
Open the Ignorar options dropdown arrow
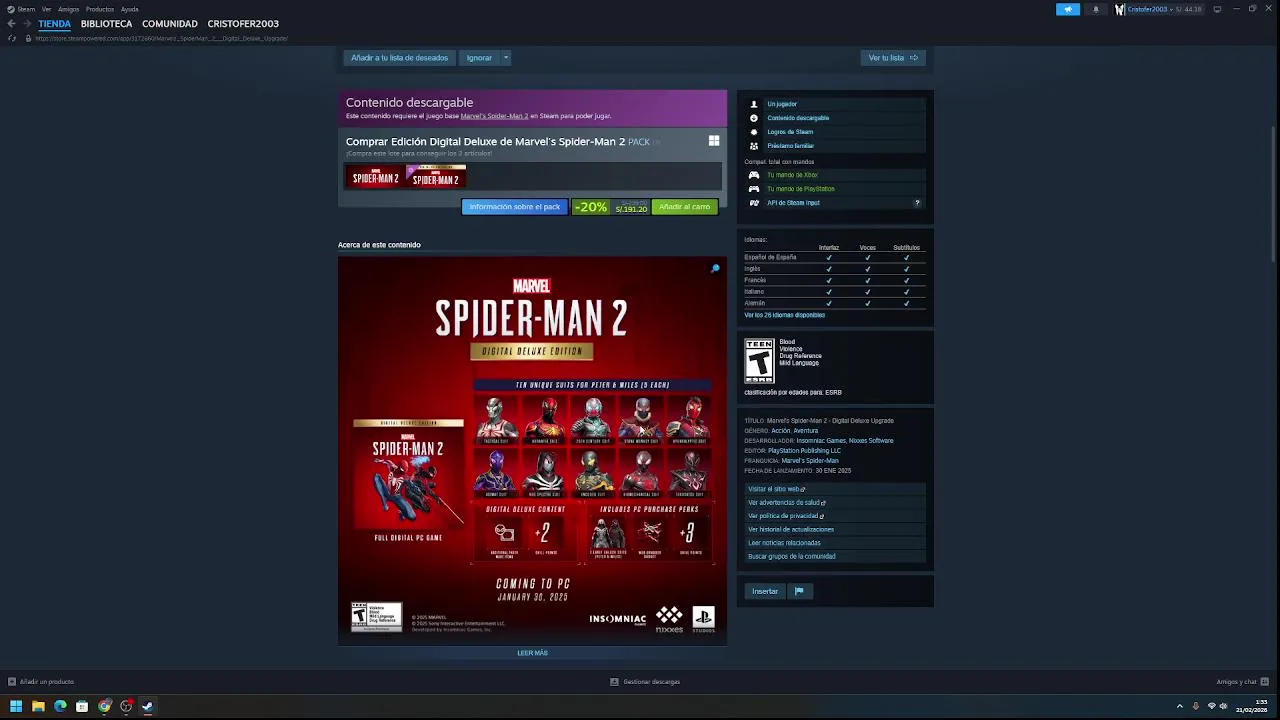click(x=506, y=58)
